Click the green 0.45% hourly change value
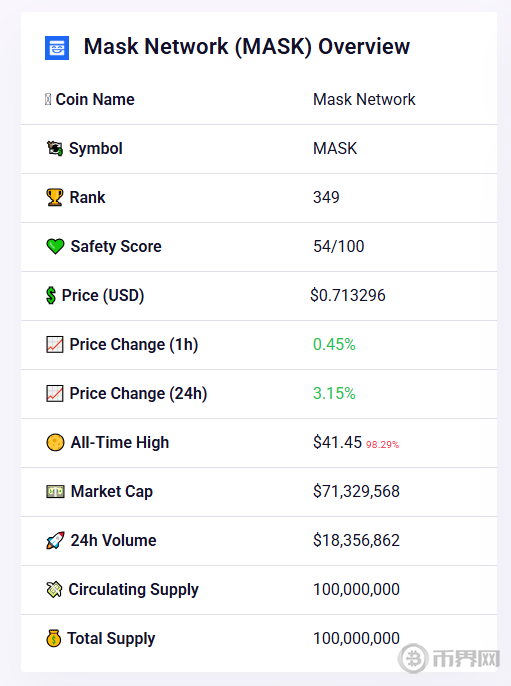 click(334, 344)
